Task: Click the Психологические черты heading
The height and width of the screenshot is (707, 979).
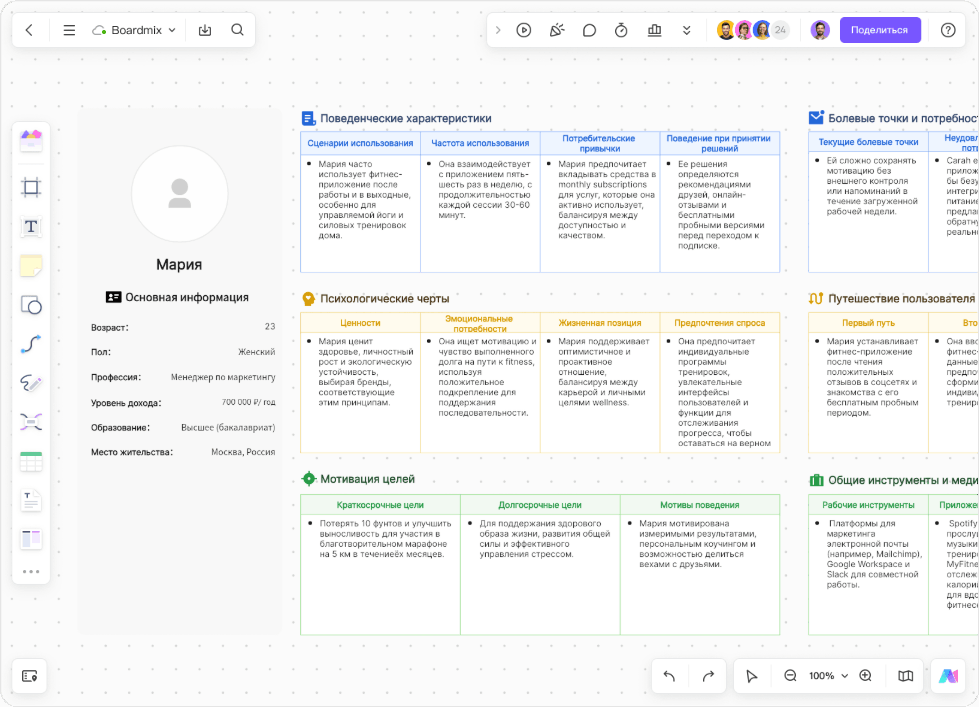Action: tap(385, 299)
